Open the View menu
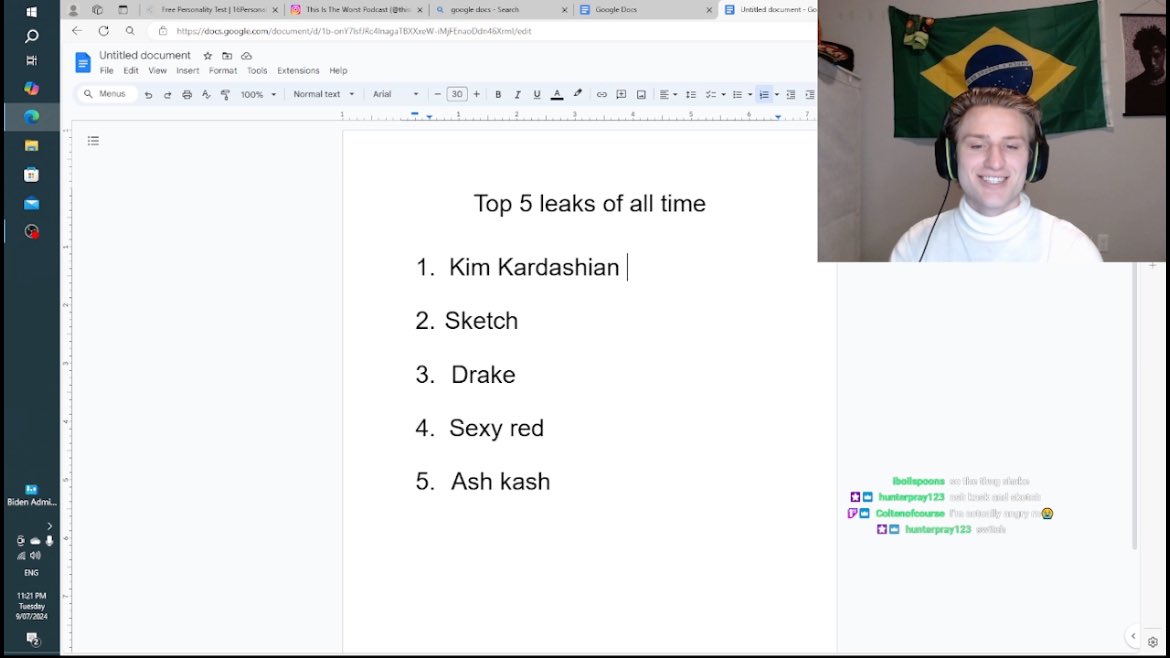The image size is (1170, 658). 157,71
